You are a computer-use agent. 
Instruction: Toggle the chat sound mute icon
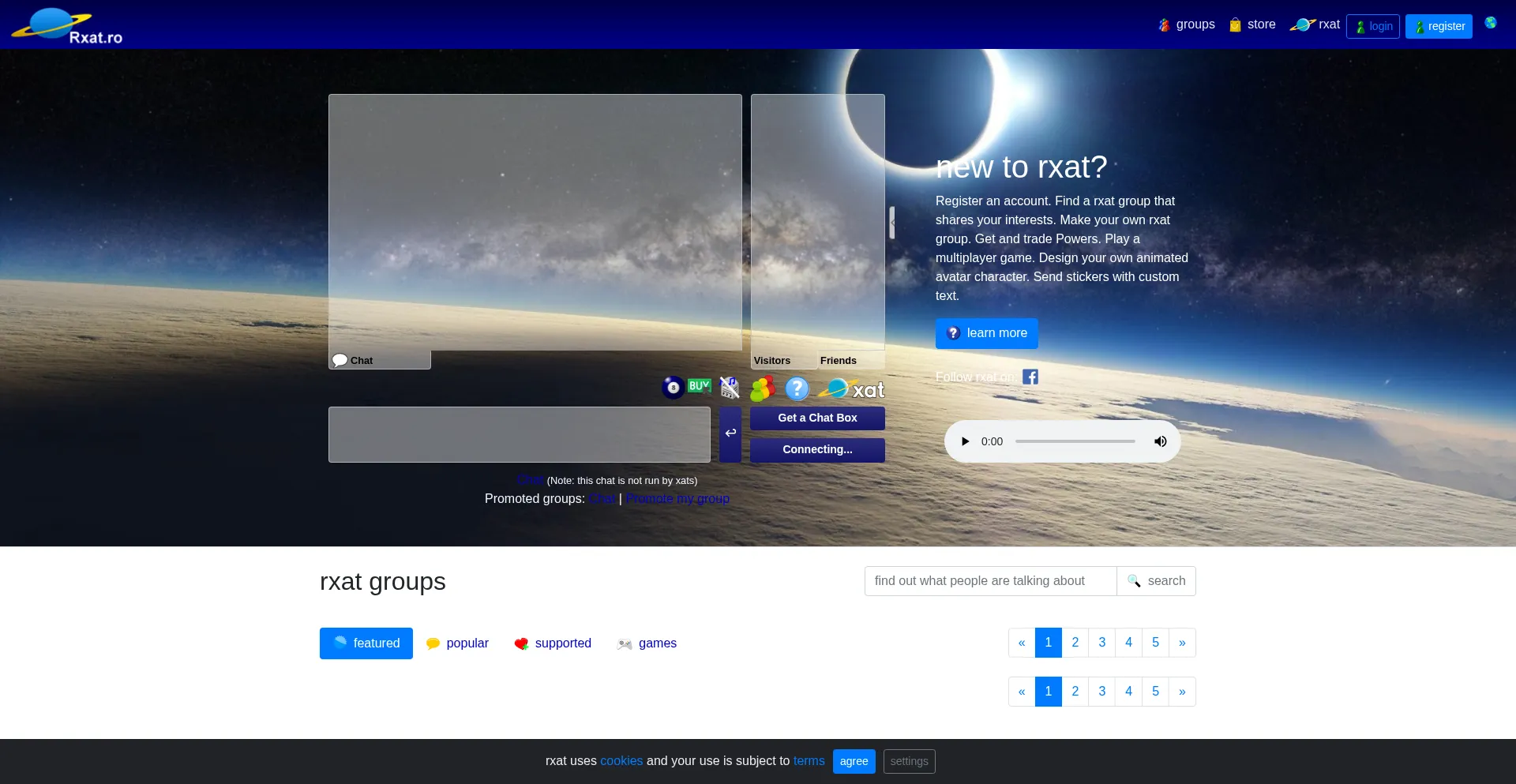click(730, 388)
